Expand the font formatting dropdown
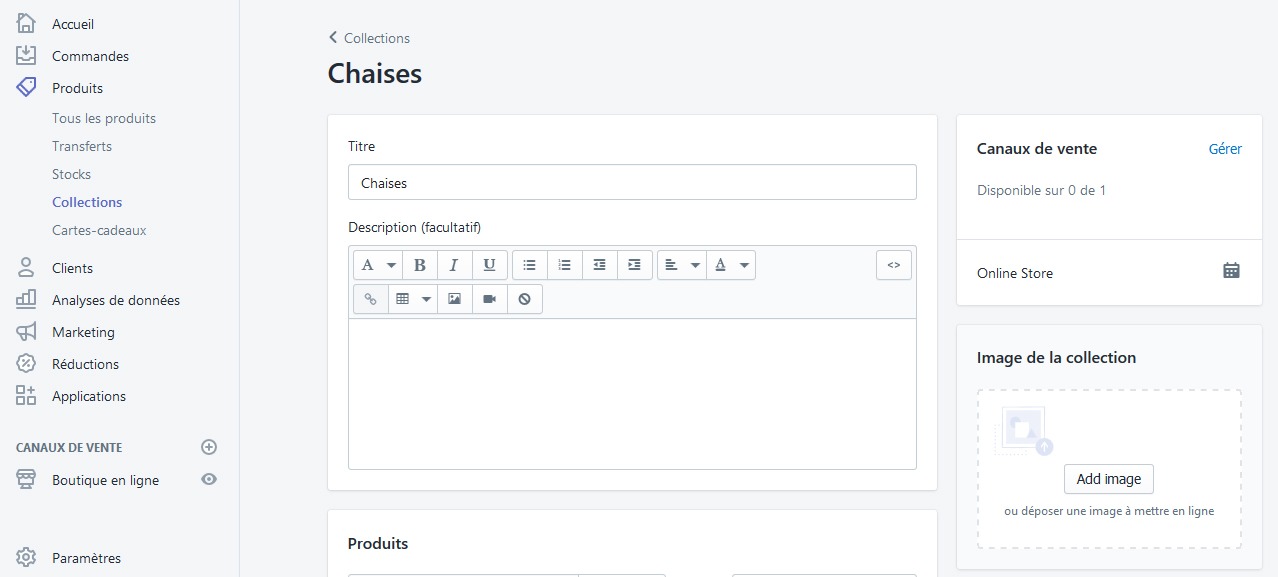The width and height of the screenshot is (1278, 577). (378, 265)
